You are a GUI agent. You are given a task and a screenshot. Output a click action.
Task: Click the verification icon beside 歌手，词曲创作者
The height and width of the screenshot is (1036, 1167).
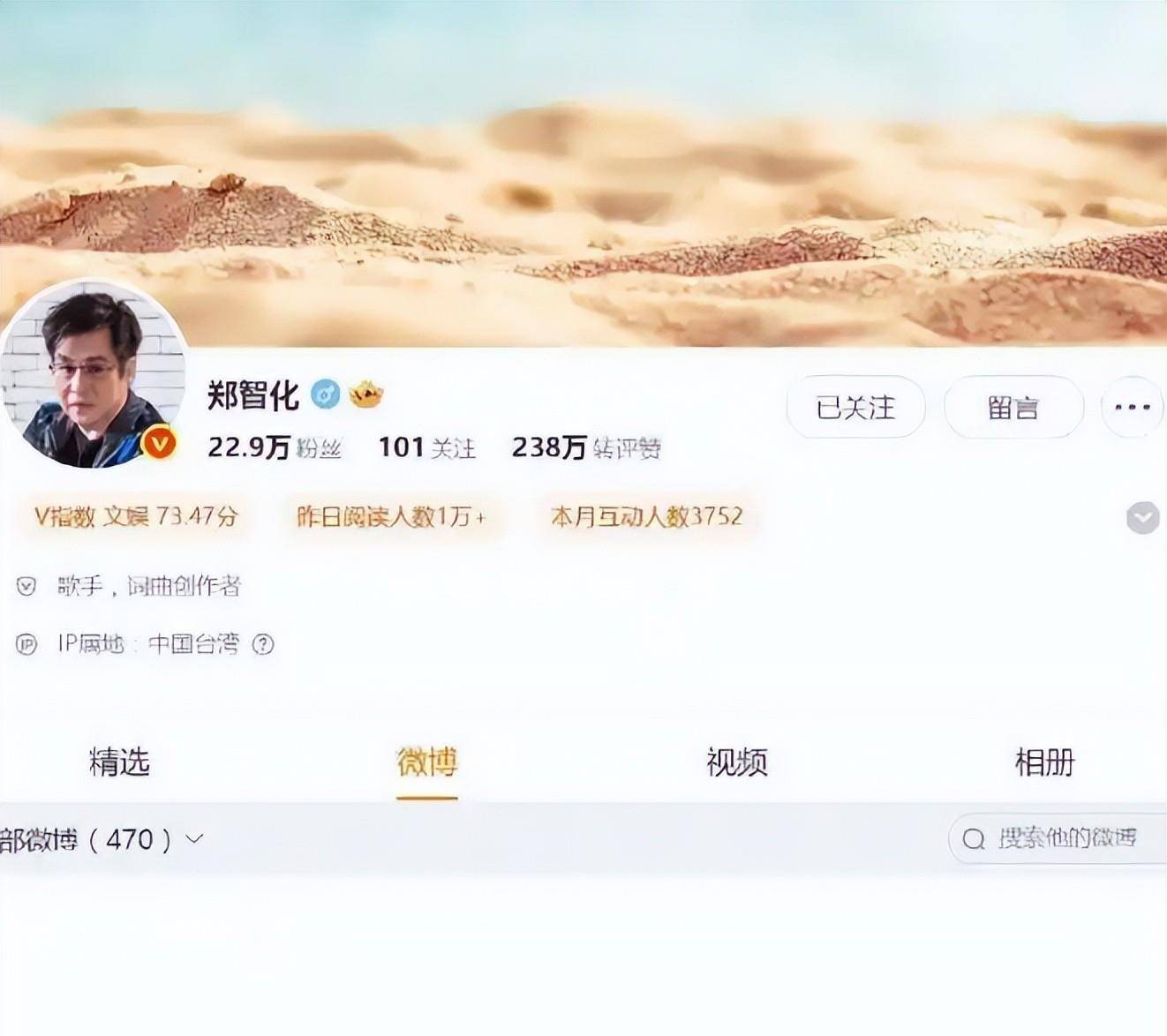pyautogui.click(x=26, y=586)
